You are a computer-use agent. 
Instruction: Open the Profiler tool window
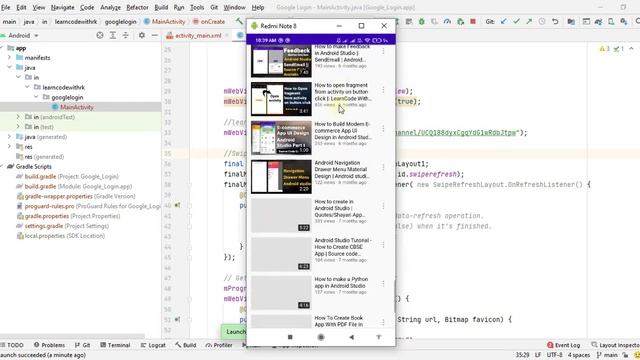[x=219, y=345]
